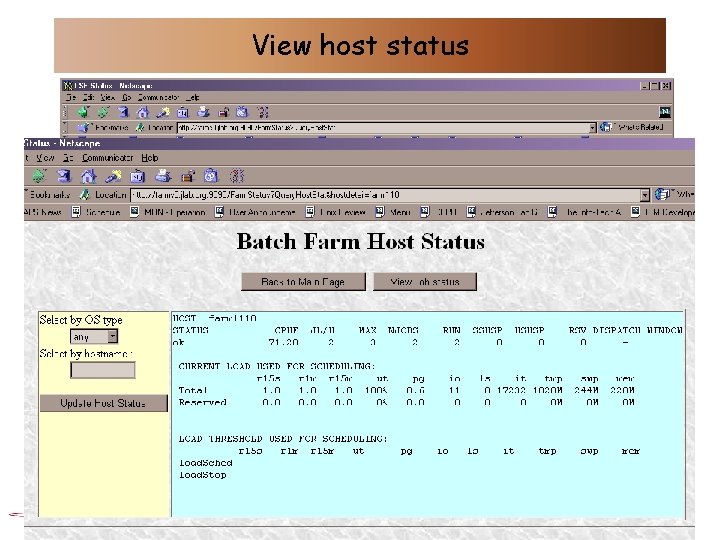Click Back arrow in rear Netscape window
This screenshot has width=720, height=540.
[x=83, y=112]
